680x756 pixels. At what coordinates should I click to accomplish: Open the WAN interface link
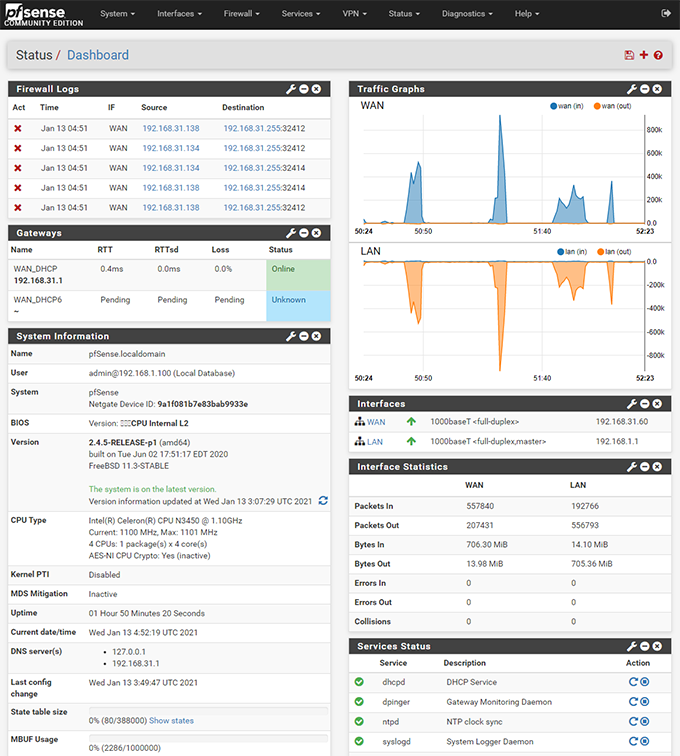click(376, 422)
